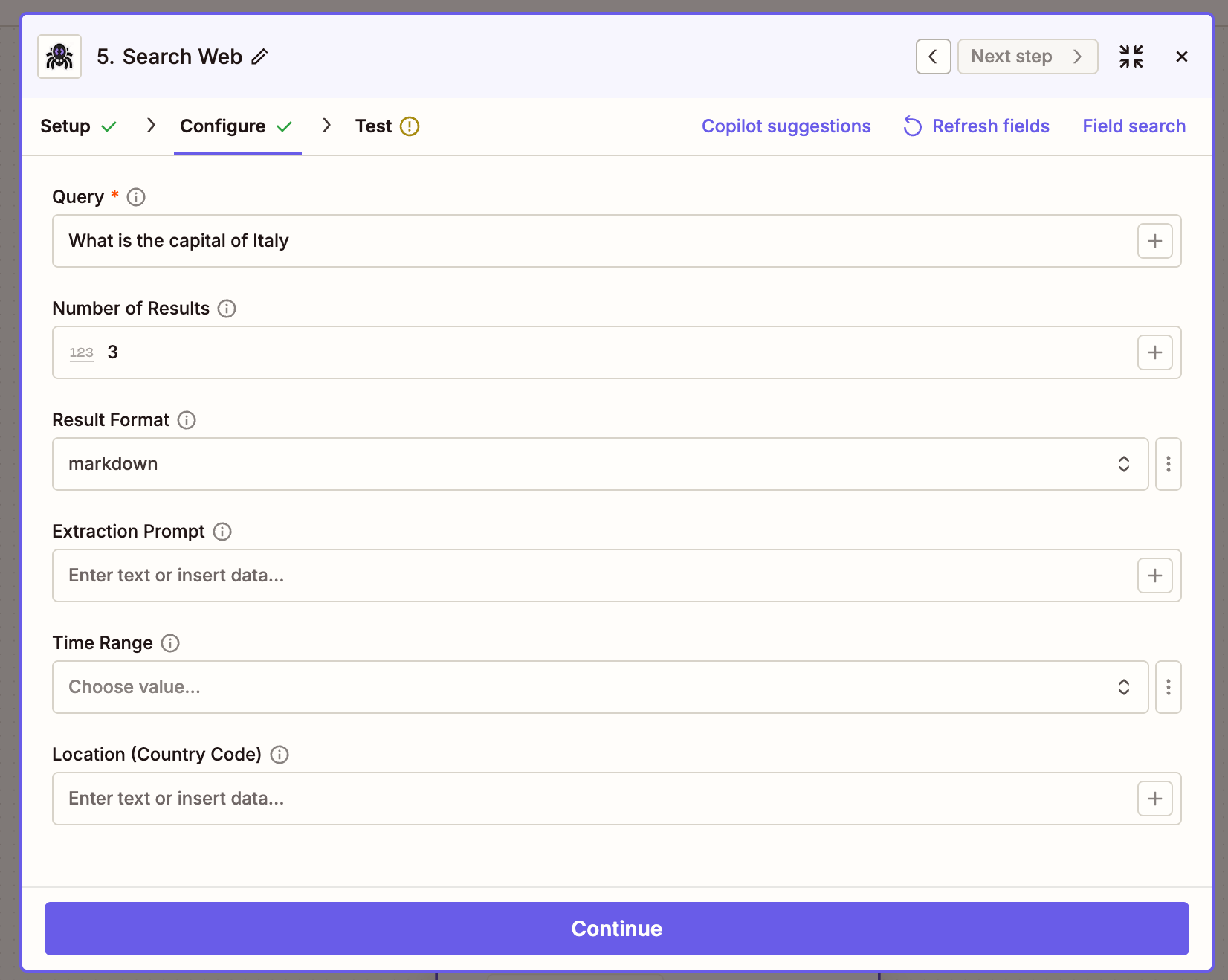Viewport: 1228px width, 980px height.
Task: Show info for Result Format
Action: [x=187, y=420]
